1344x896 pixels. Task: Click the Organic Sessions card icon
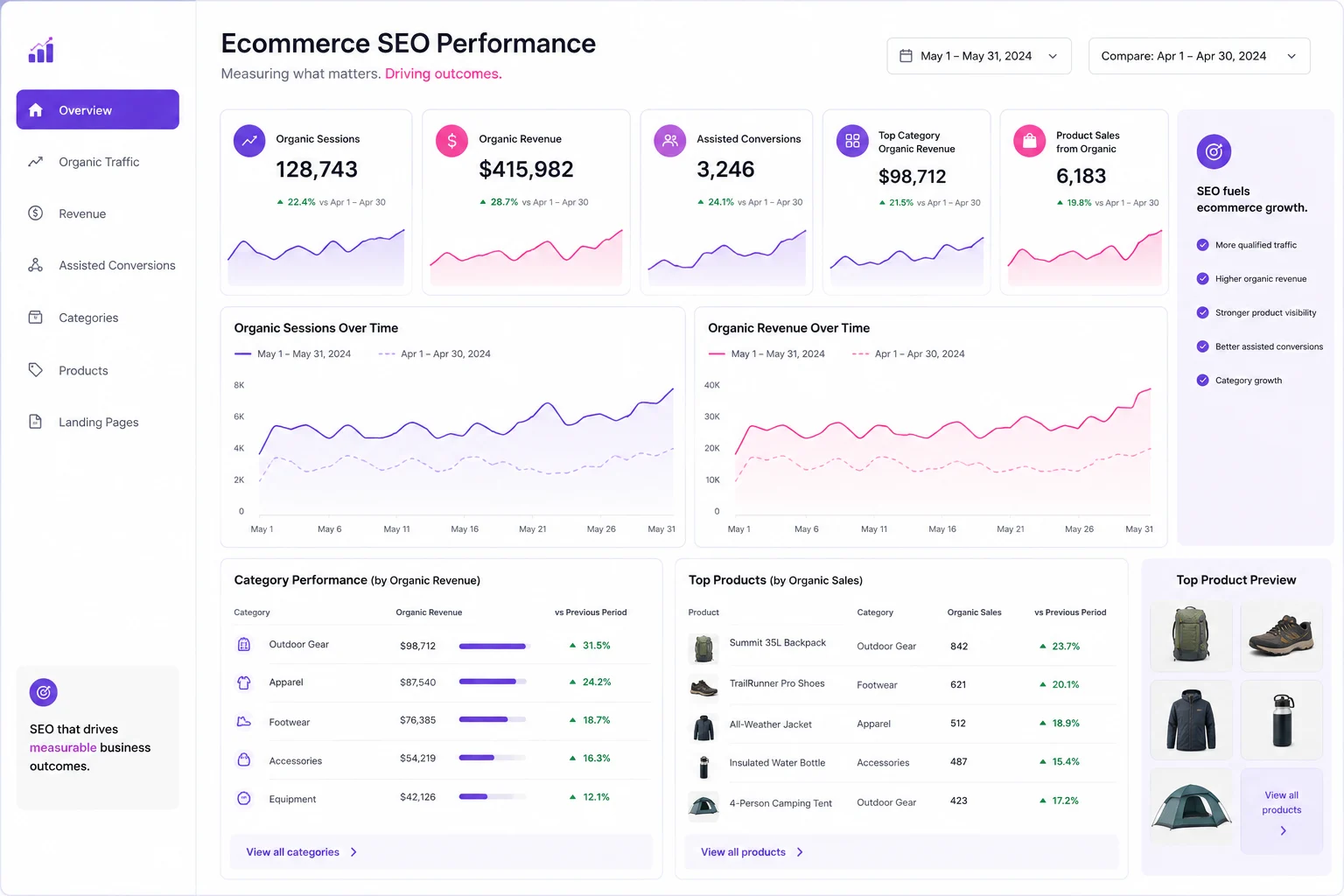click(249, 141)
